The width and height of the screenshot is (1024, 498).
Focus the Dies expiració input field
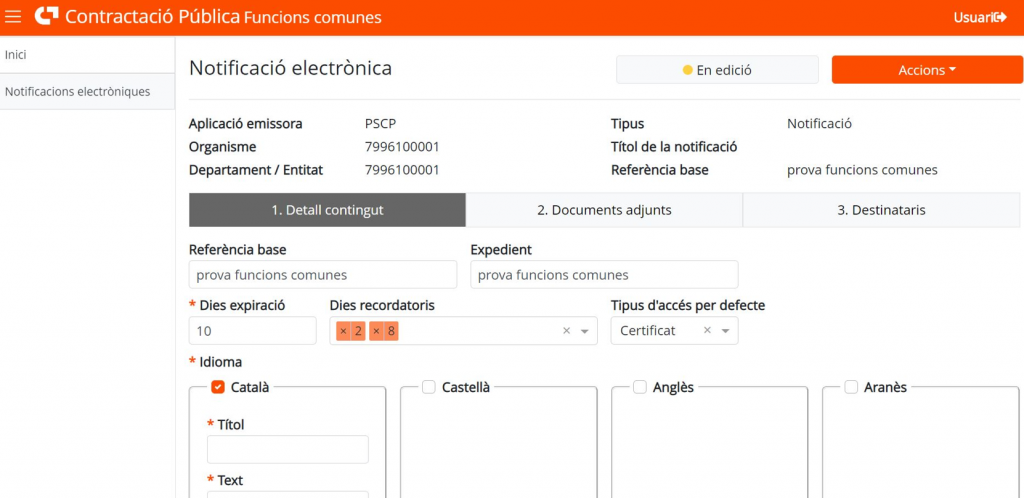pos(252,331)
